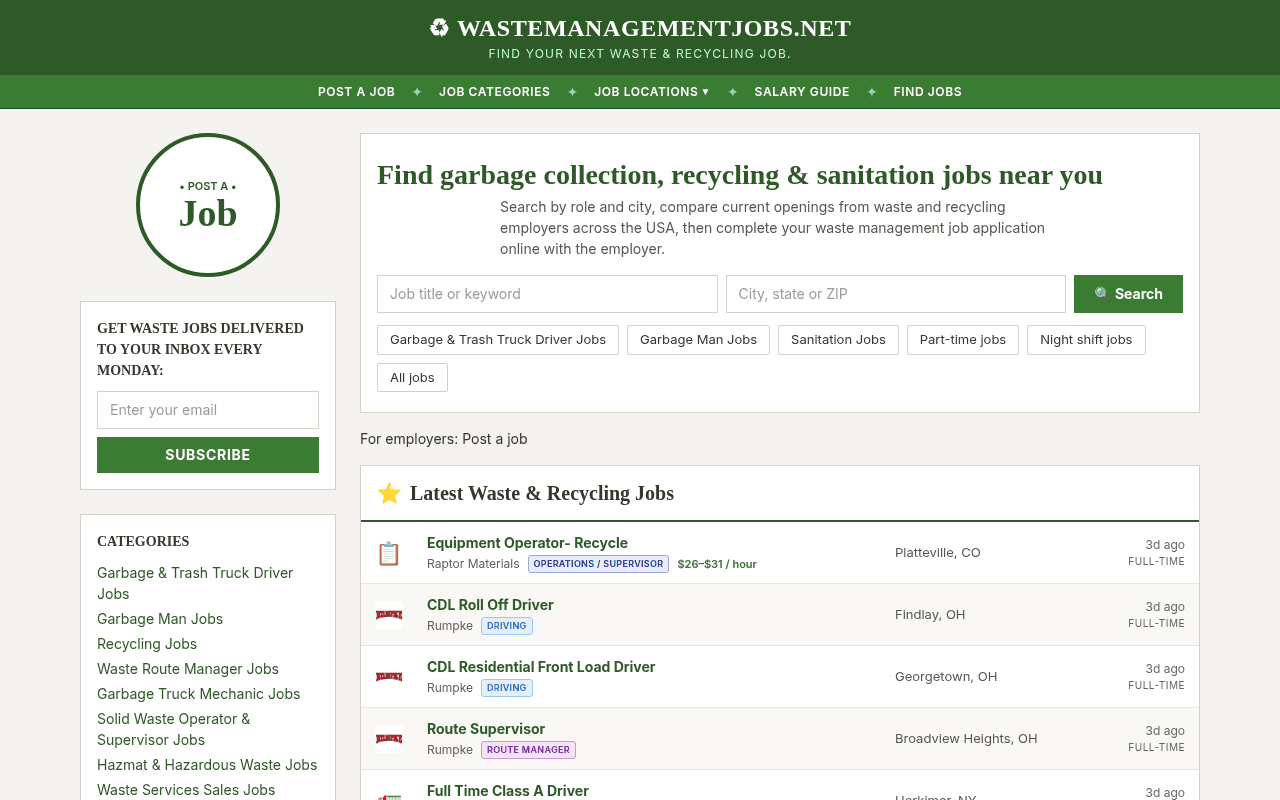This screenshot has width=1280, height=800.
Task: Open Solid Waste Operator & Supervisor Jobs
Action: pos(174,729)
